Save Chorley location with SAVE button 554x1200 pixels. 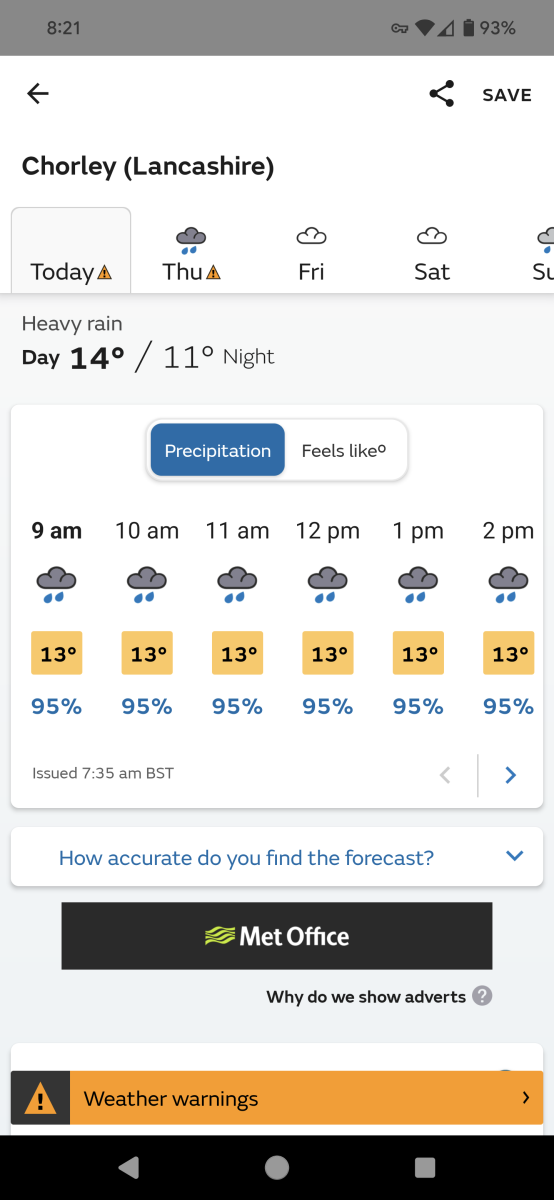(x=507, y=95)
